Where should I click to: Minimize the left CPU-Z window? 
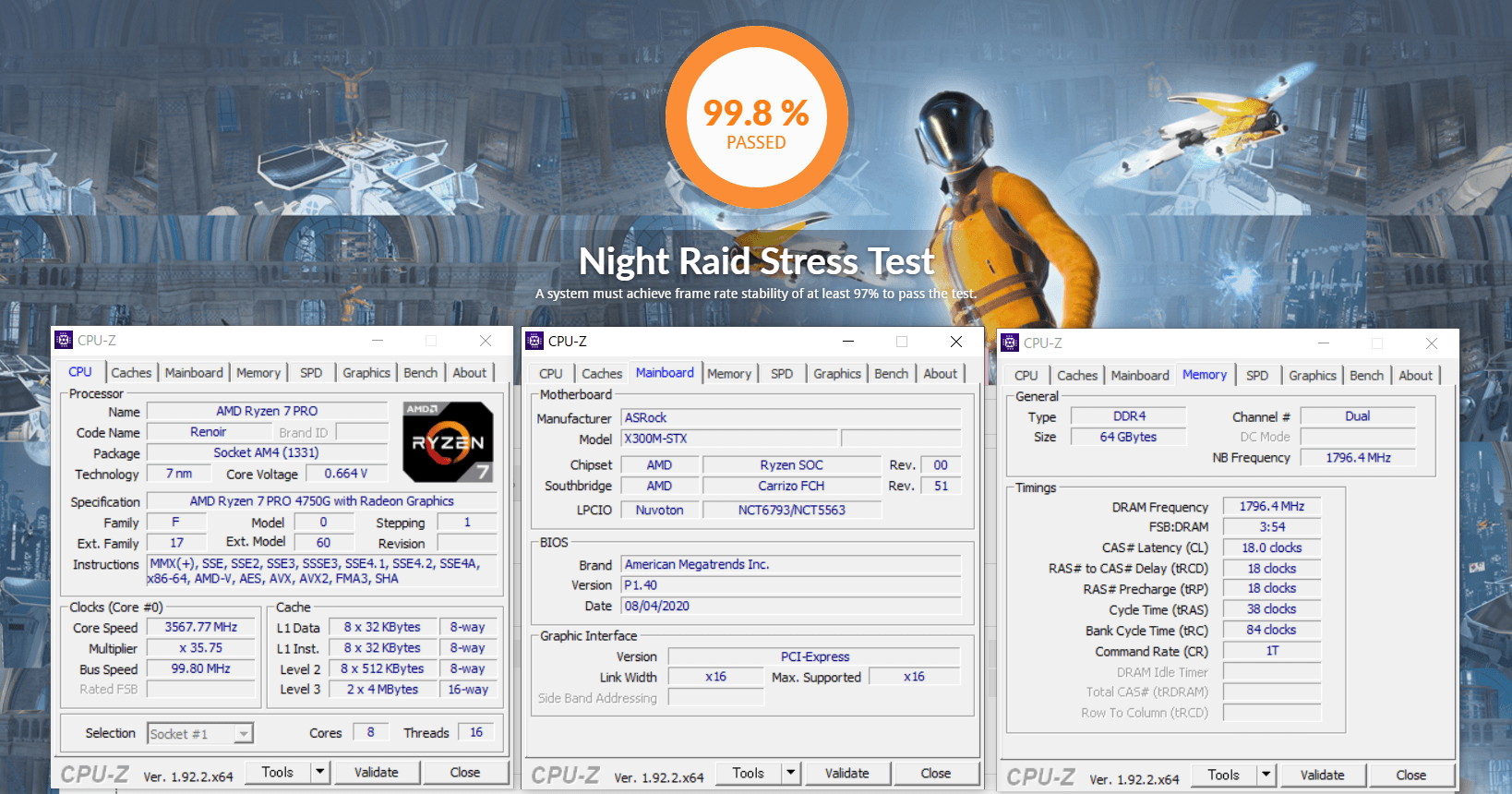click(378, 341)
